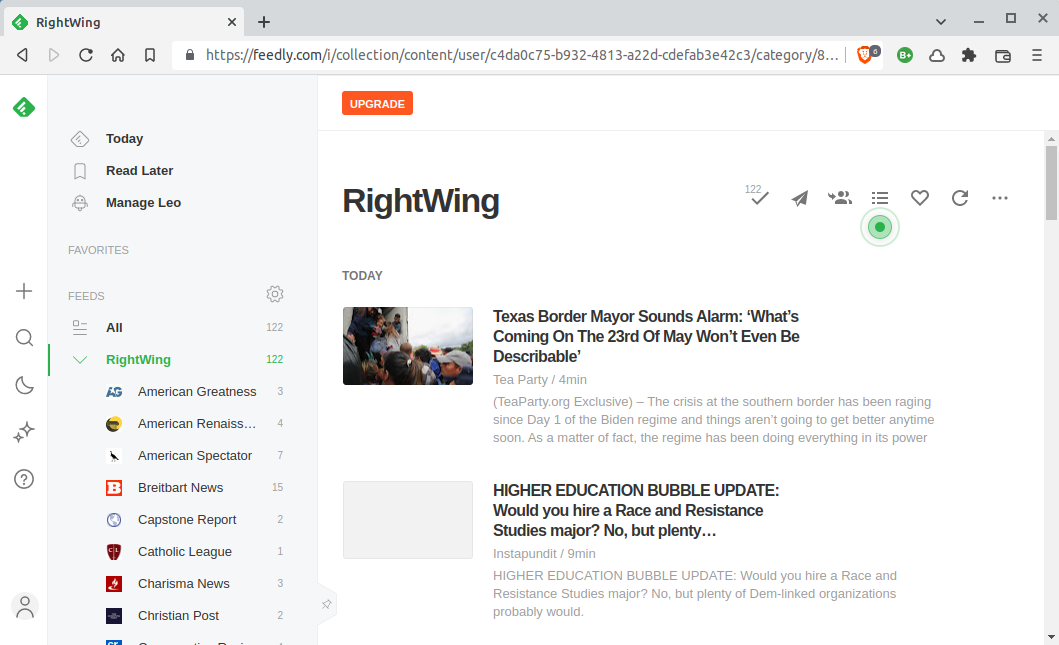Open the American Spectator feed
Image resolution: width=1059 pixels, height=645 pixels.
pyautogui.click(x=195, y=456)
